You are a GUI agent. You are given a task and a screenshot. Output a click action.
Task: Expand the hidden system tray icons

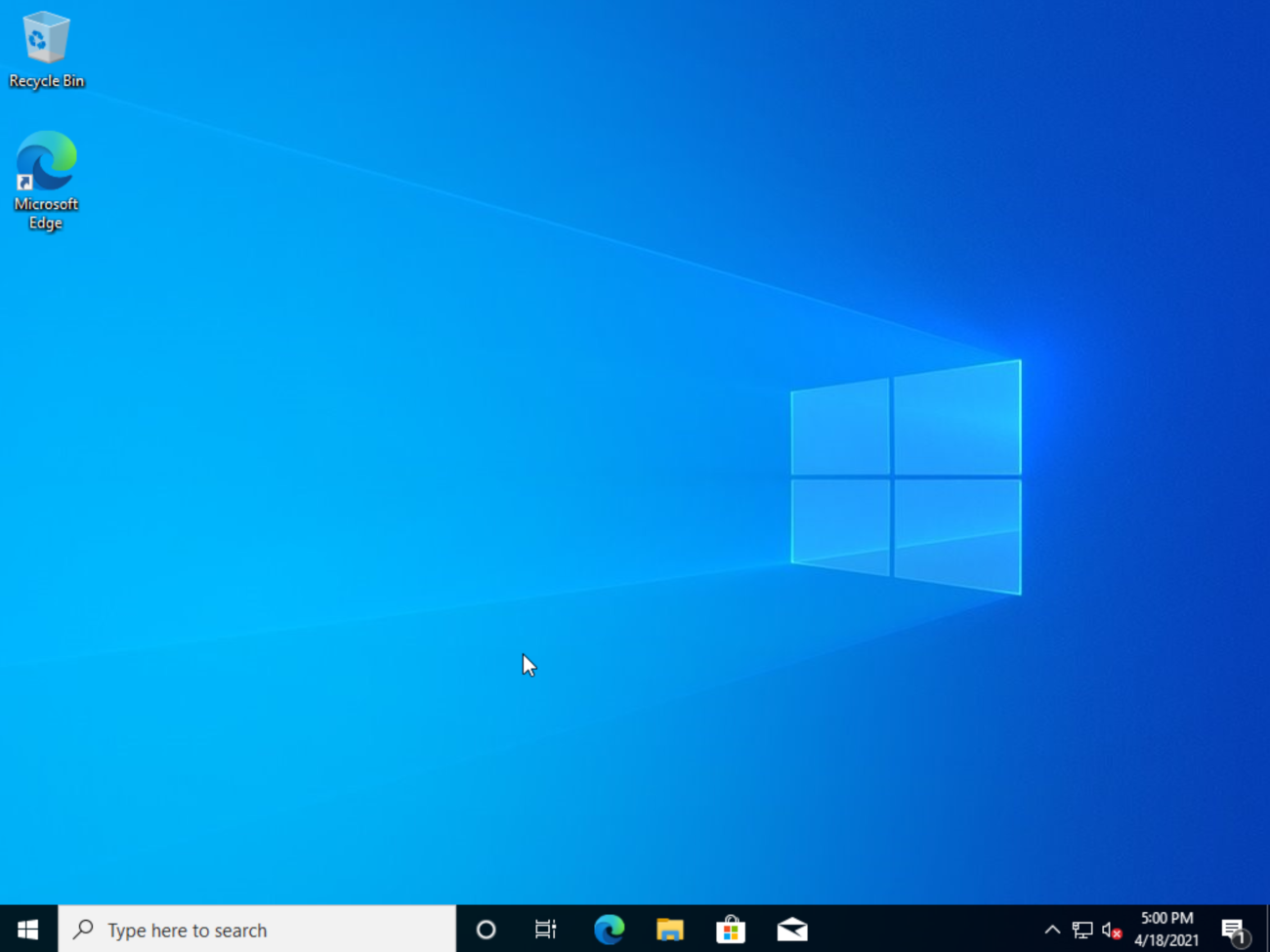[x=1051, y=929]
